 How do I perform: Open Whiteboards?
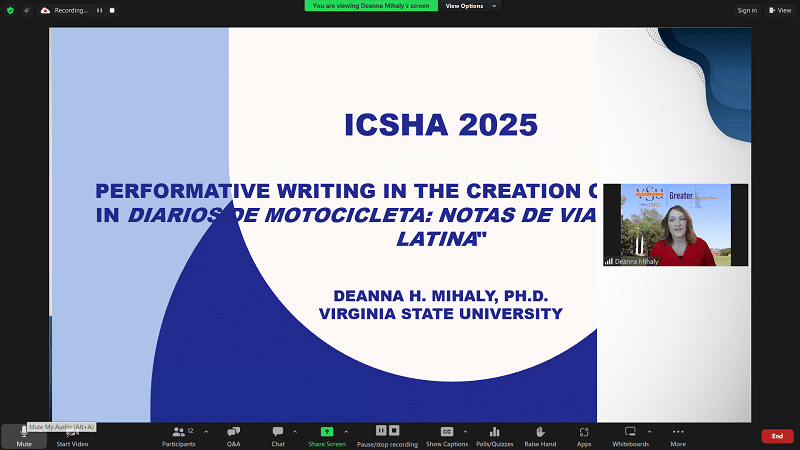[x=630, y=434]
